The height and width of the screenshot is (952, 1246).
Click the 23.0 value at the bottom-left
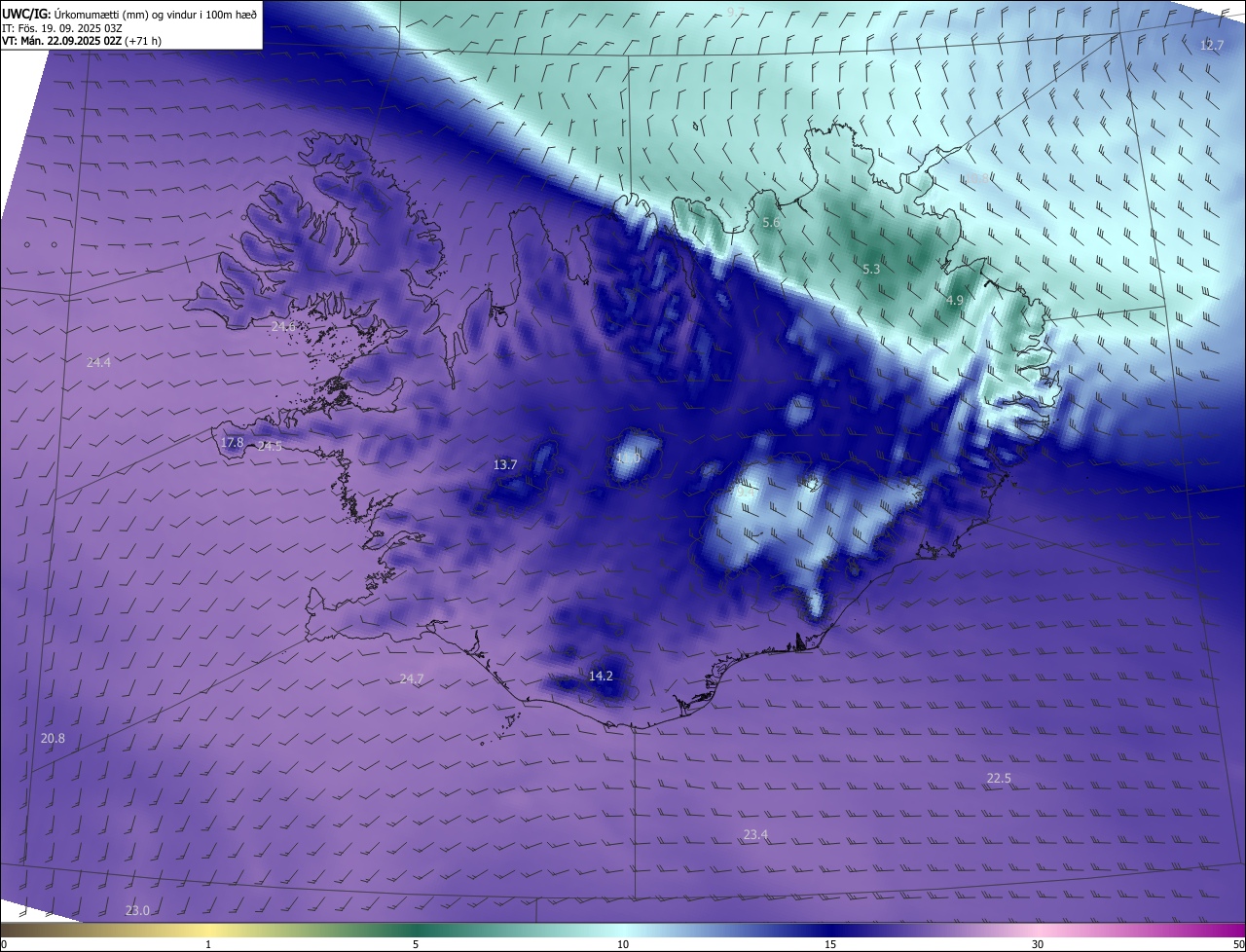pos(137,910)
